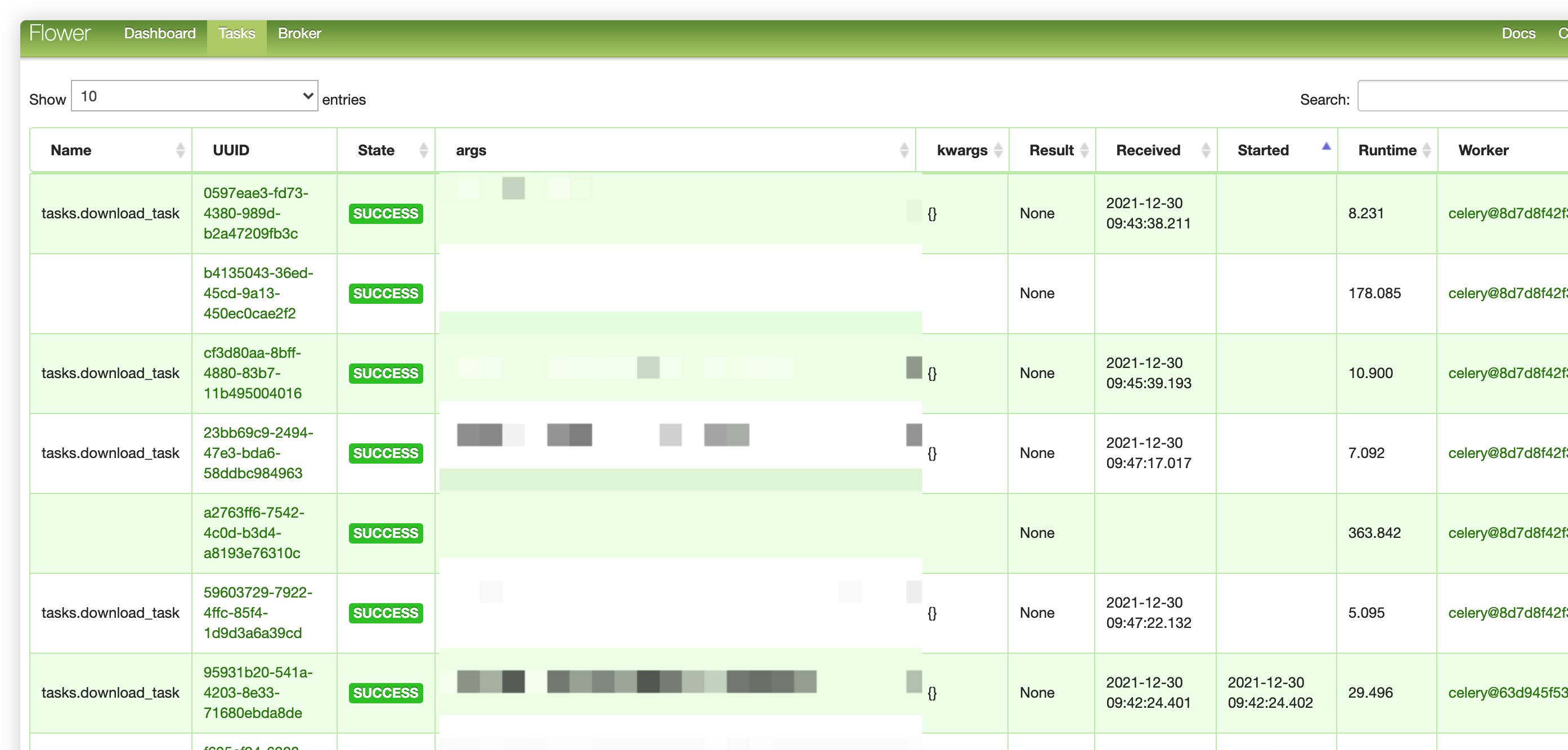Open the Dashboard tab
1568x750 pixels.
pos(160,33)
